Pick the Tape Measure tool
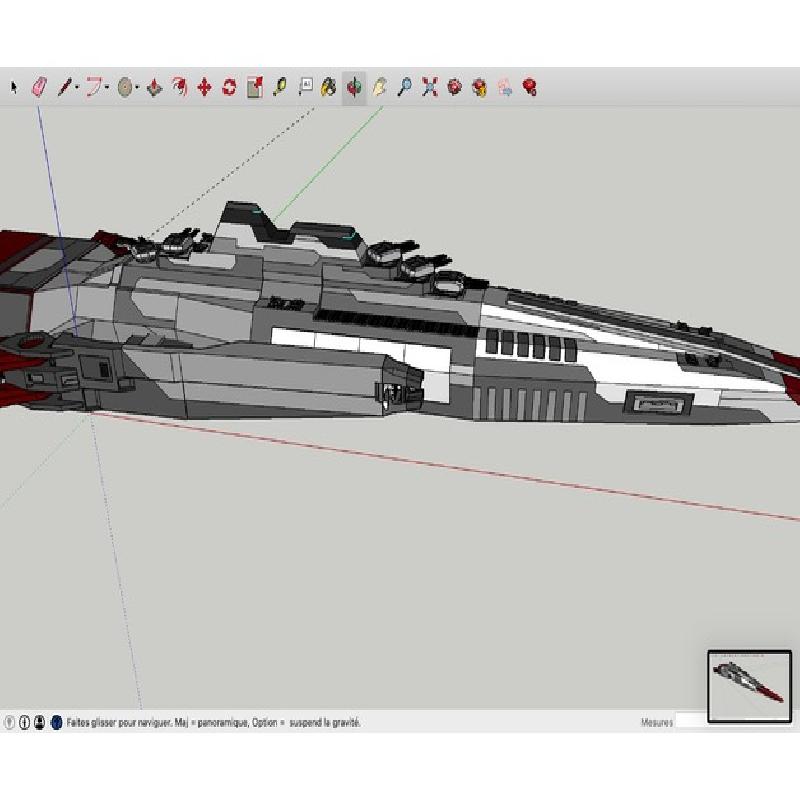 (280, 88)
